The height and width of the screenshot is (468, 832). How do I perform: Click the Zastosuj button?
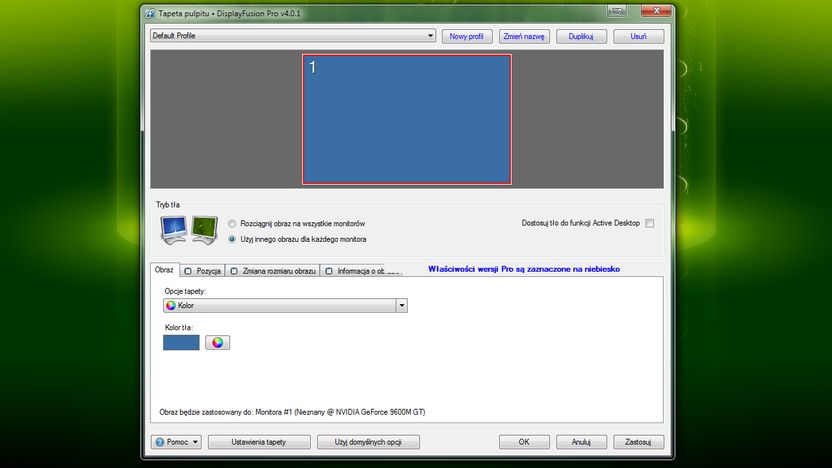[638, 442]
